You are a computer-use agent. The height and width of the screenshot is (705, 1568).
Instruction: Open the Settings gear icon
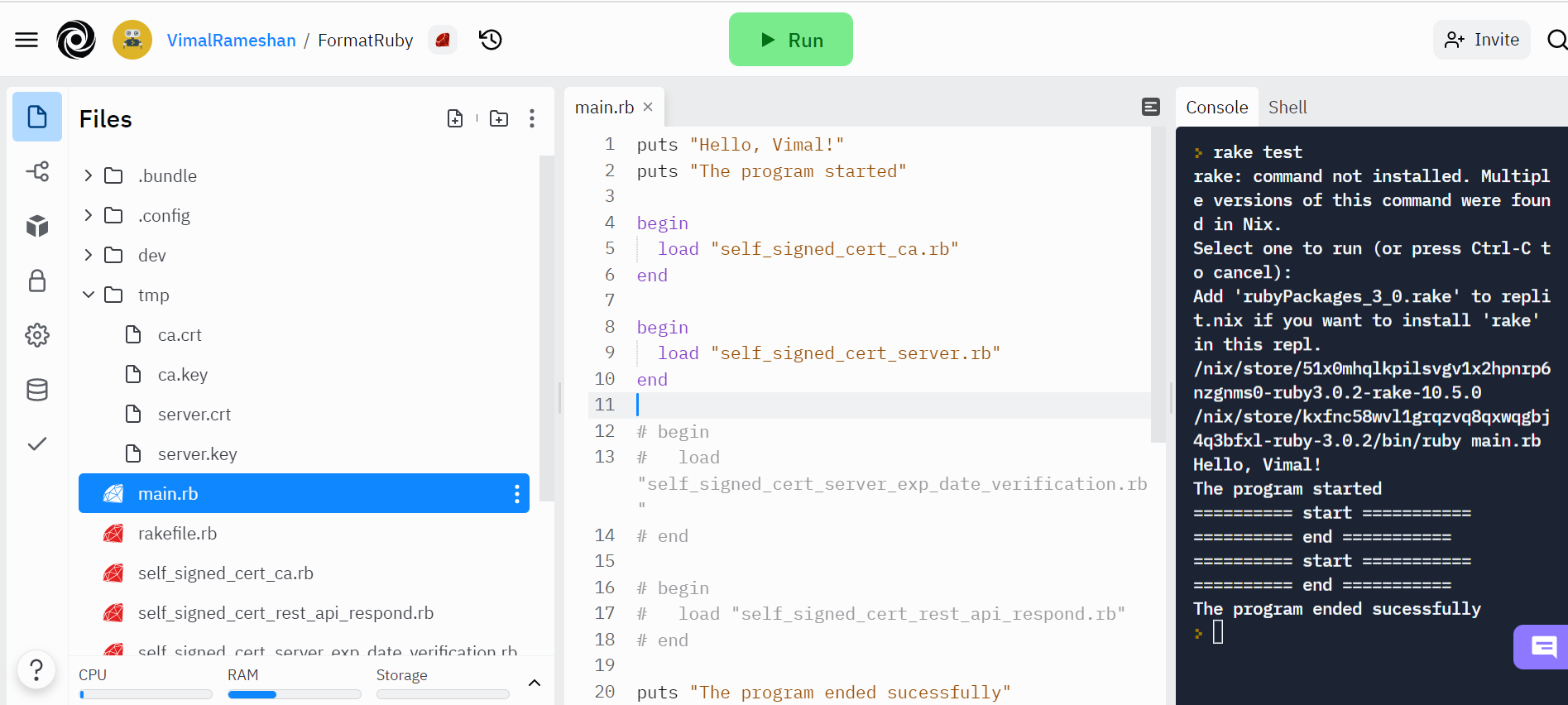(37, 335)
